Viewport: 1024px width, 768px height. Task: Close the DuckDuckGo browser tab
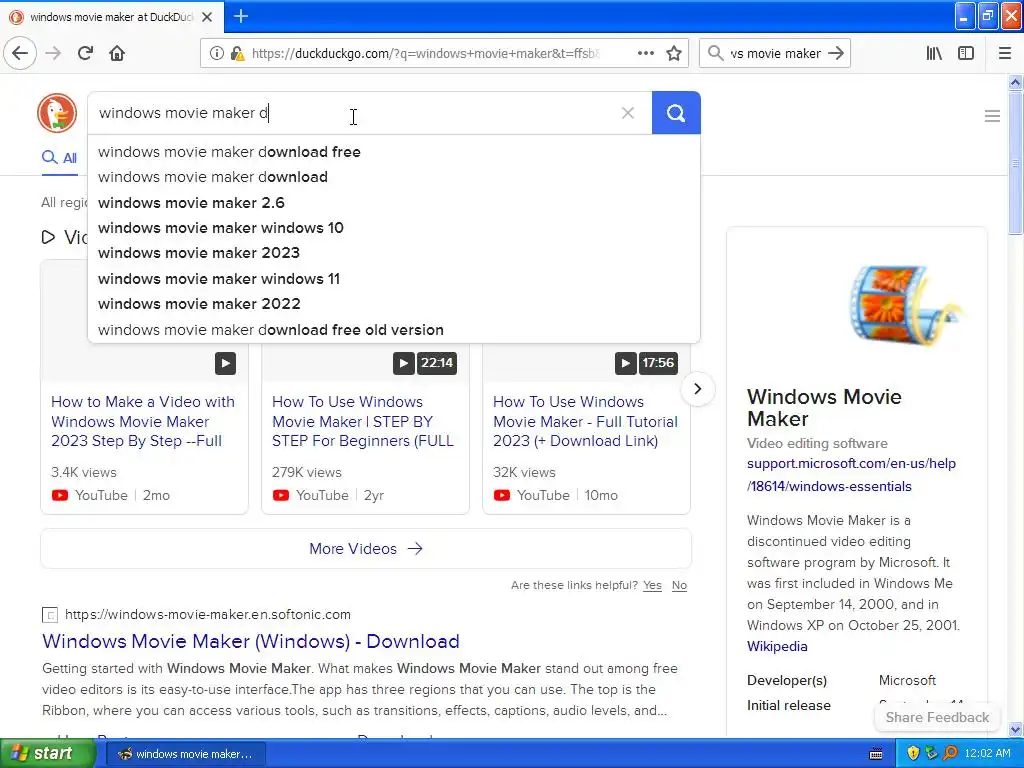click(x=207, y=17)
